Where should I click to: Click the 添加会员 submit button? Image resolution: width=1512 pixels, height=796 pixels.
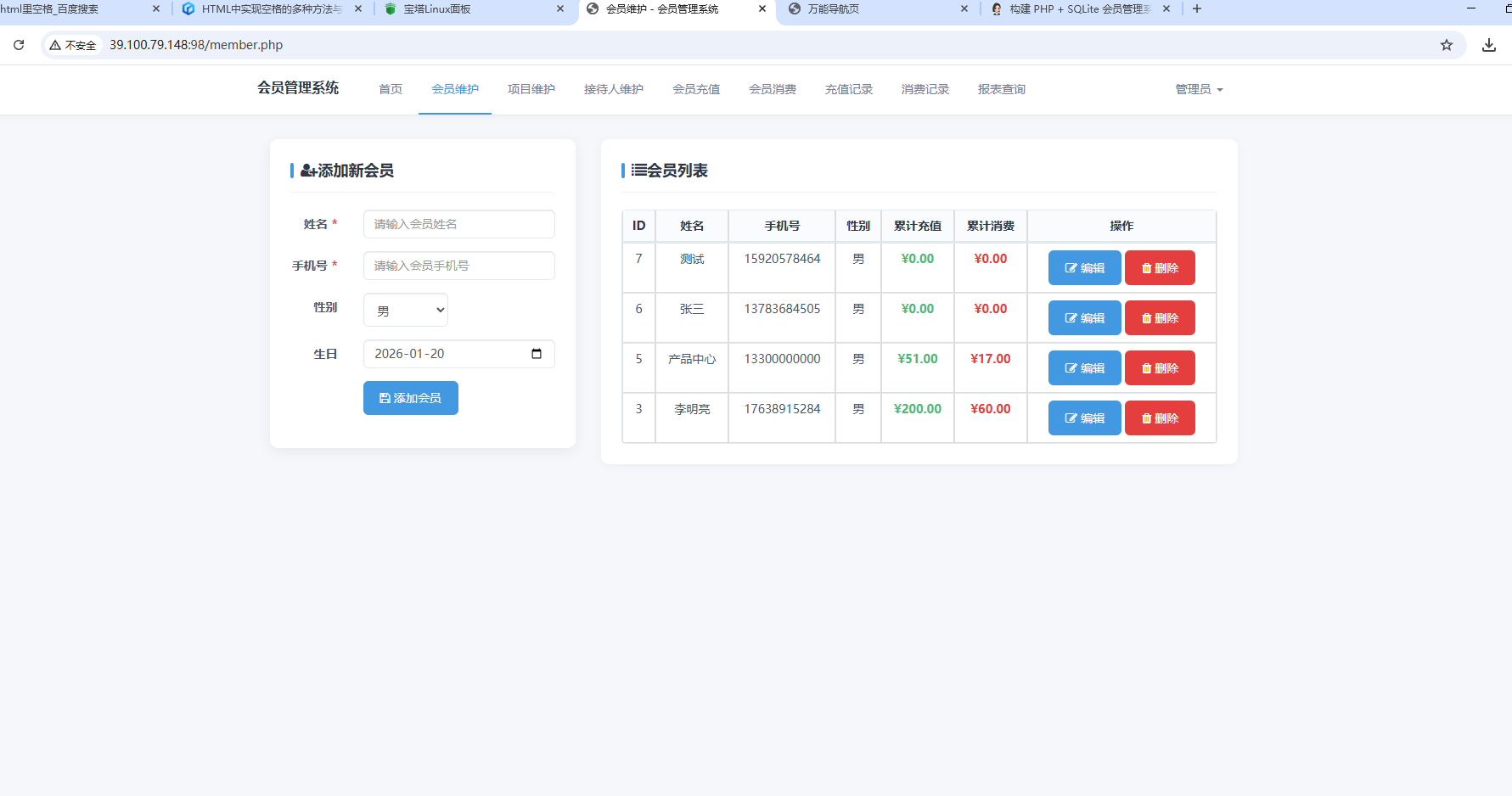[x=411, y=398]
